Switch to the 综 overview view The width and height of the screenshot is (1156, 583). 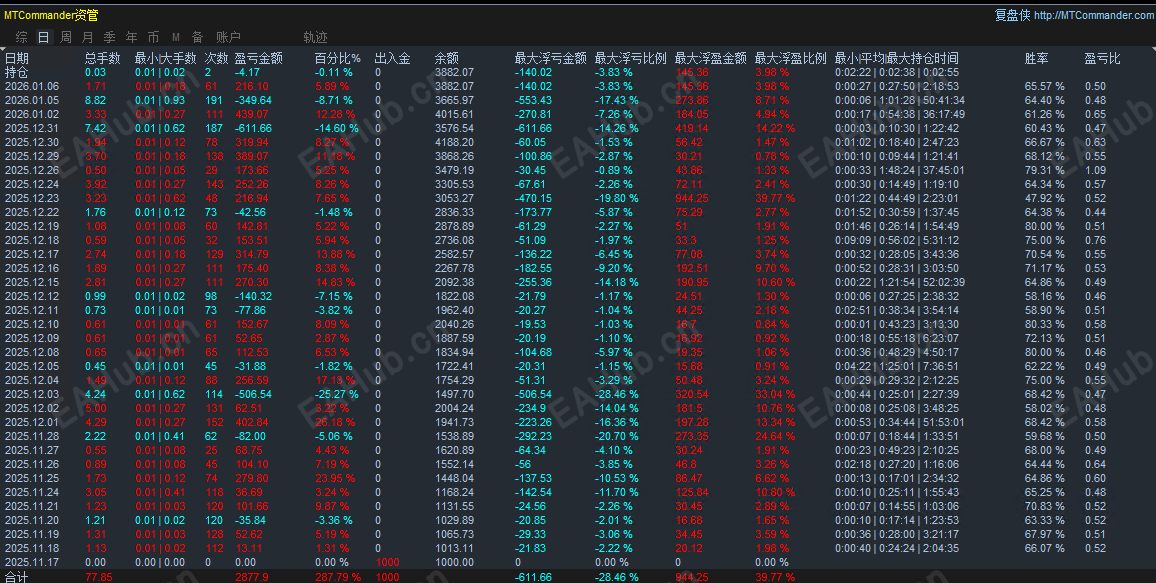[x=20, y=36]
